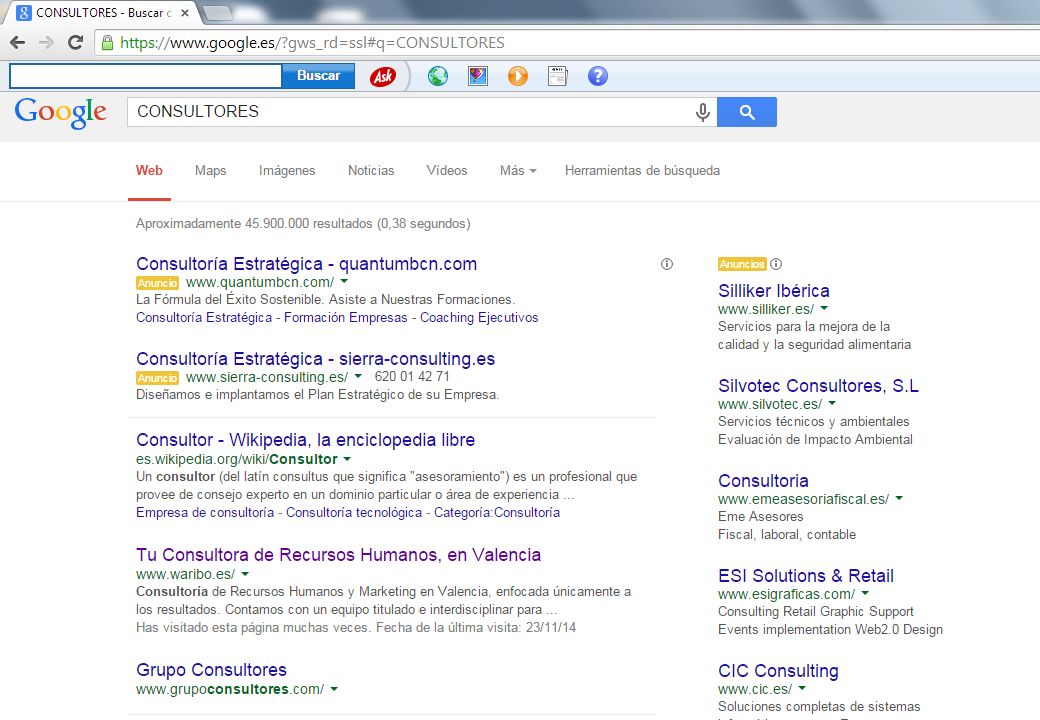Click the browser address bar URL
This screenshot has height=720, width=1040.
(x=312, y=43)
